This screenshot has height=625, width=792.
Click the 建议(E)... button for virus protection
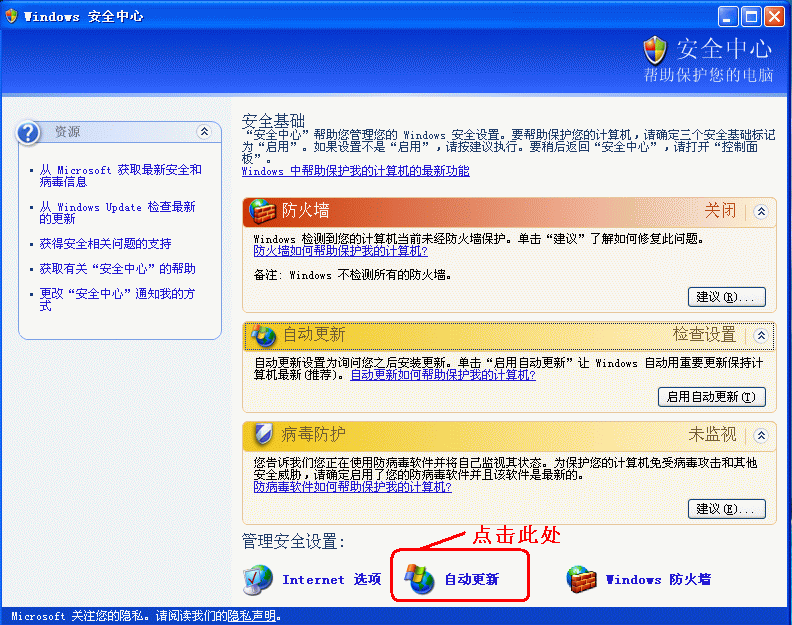point(727,509)
